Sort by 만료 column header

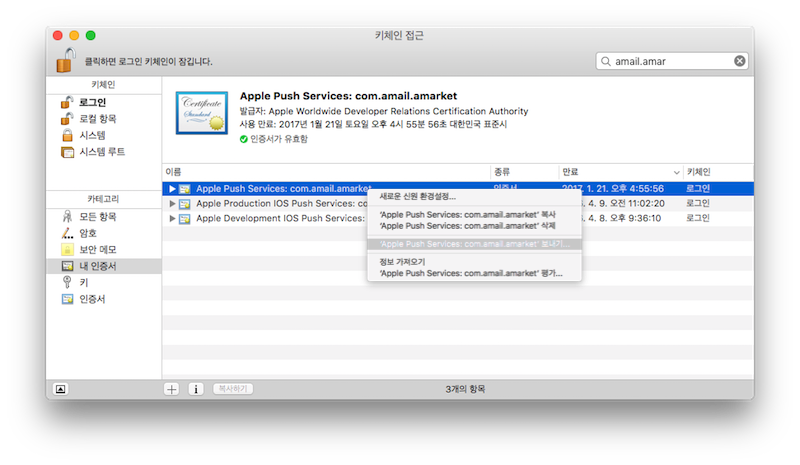pos(621,172)
